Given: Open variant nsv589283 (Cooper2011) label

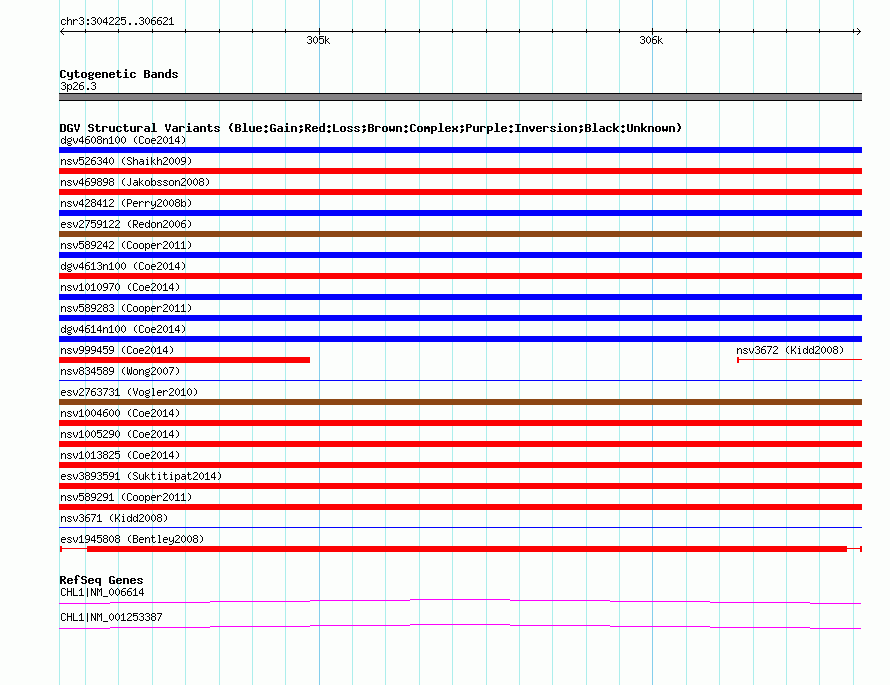Looking at the screenshot, I should 126,308.
